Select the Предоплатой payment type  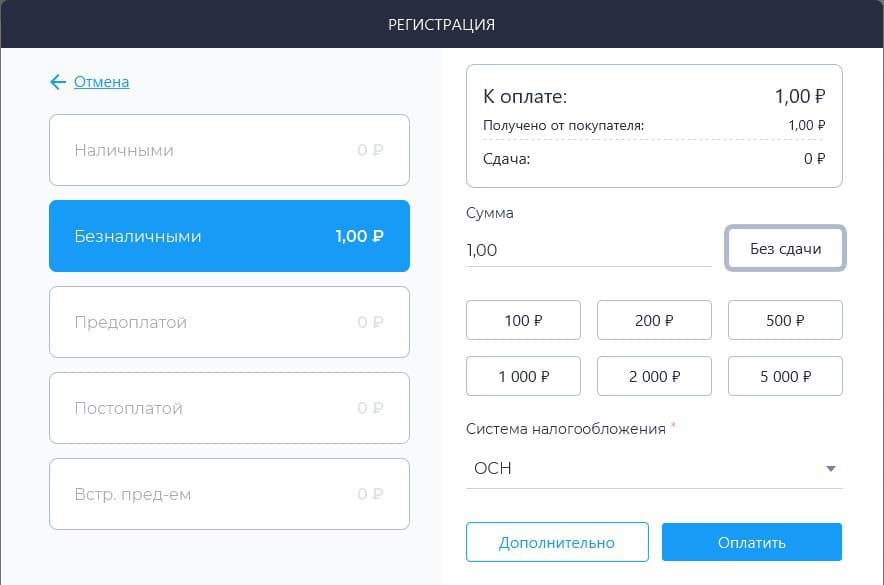click(x=229, y=322)
